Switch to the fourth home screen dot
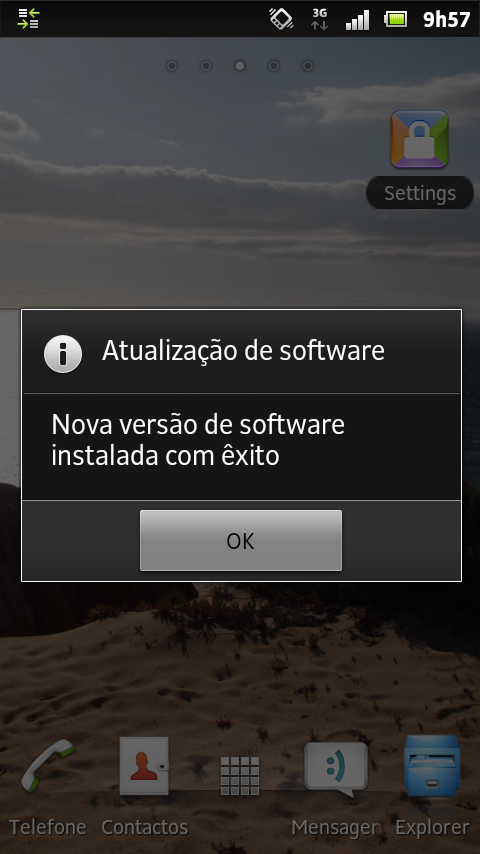This screenshot has height=854, width=480. (x=274, y=66)
